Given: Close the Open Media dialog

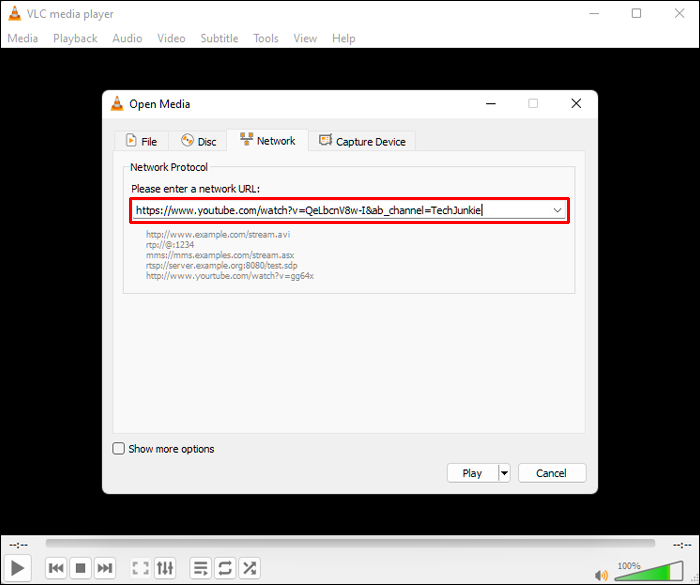Looking at the screenshot, I should pyautogui.click(x=576, y=104).
